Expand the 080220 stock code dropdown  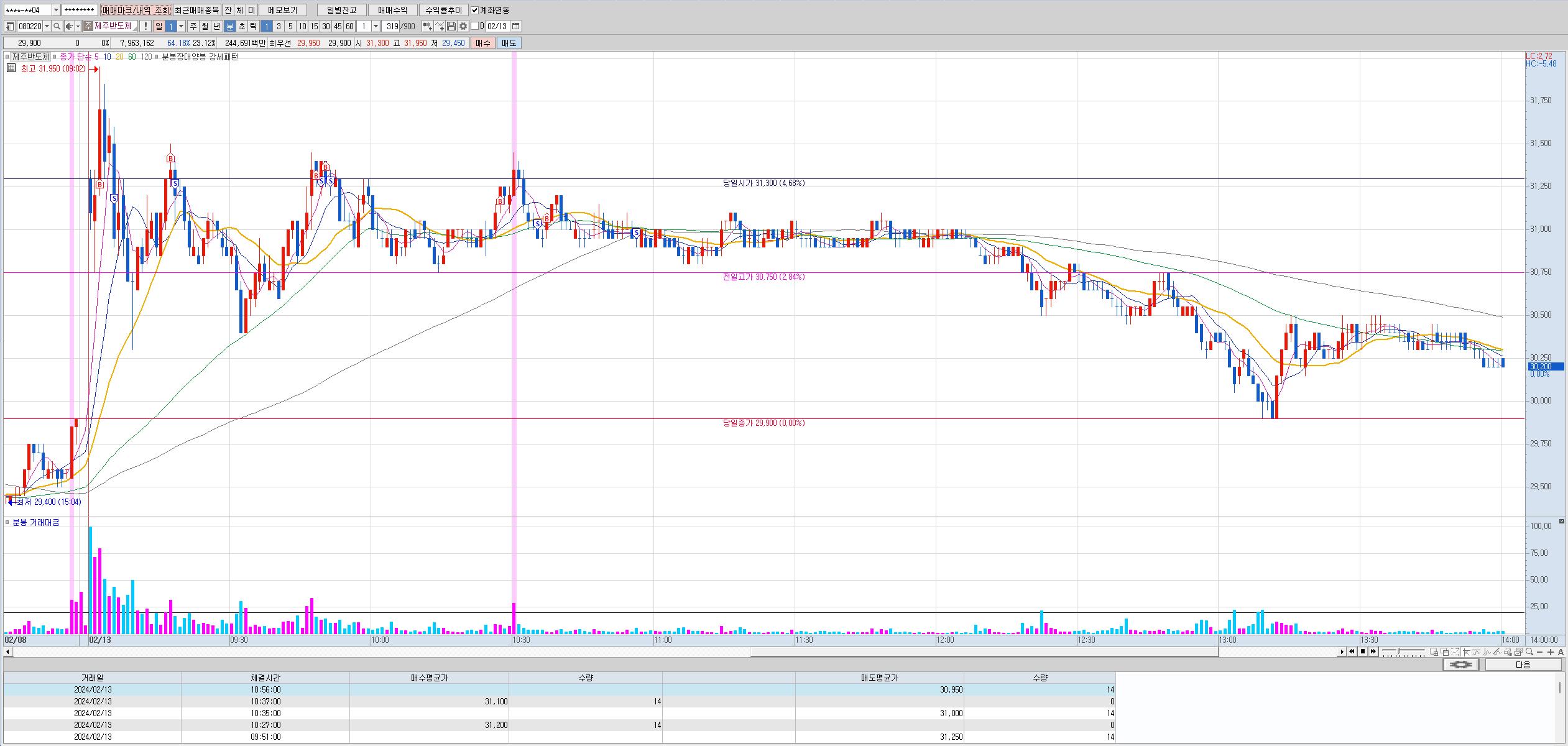click(47, 26)
